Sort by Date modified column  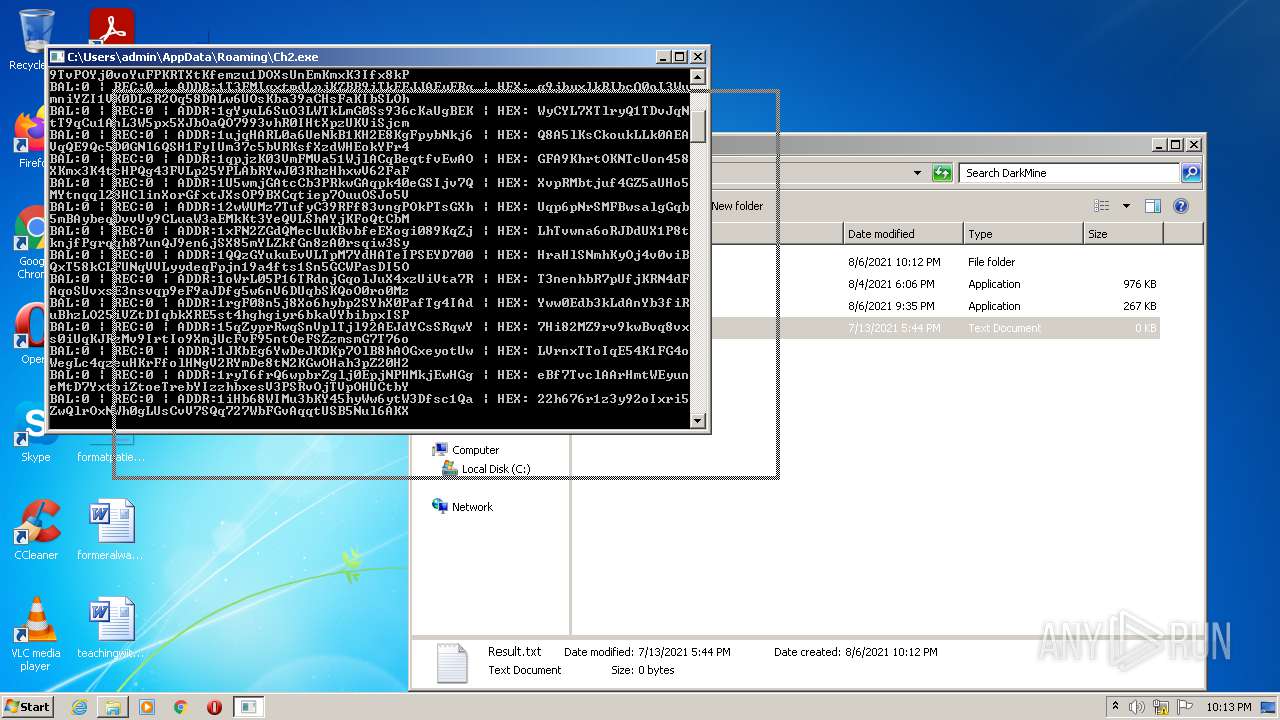[x=903, y=234]
